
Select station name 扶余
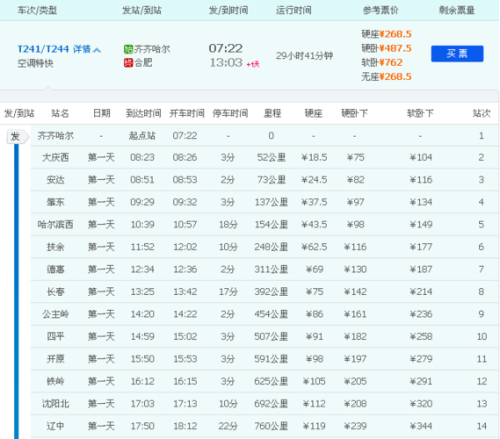[x=55, y=247]
